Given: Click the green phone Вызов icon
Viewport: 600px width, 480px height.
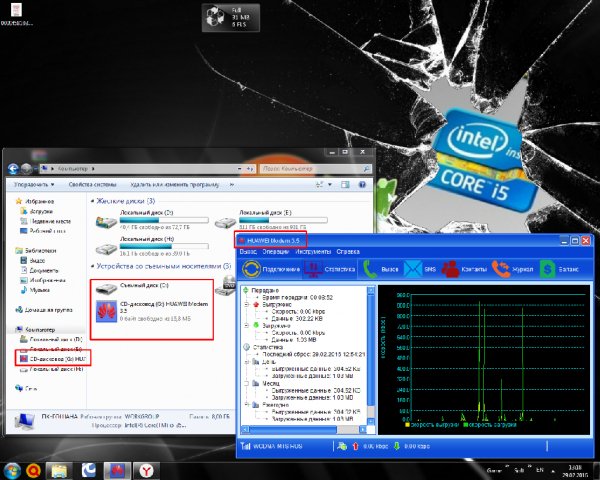Looking at the screenshot, I should pos(370,269).
